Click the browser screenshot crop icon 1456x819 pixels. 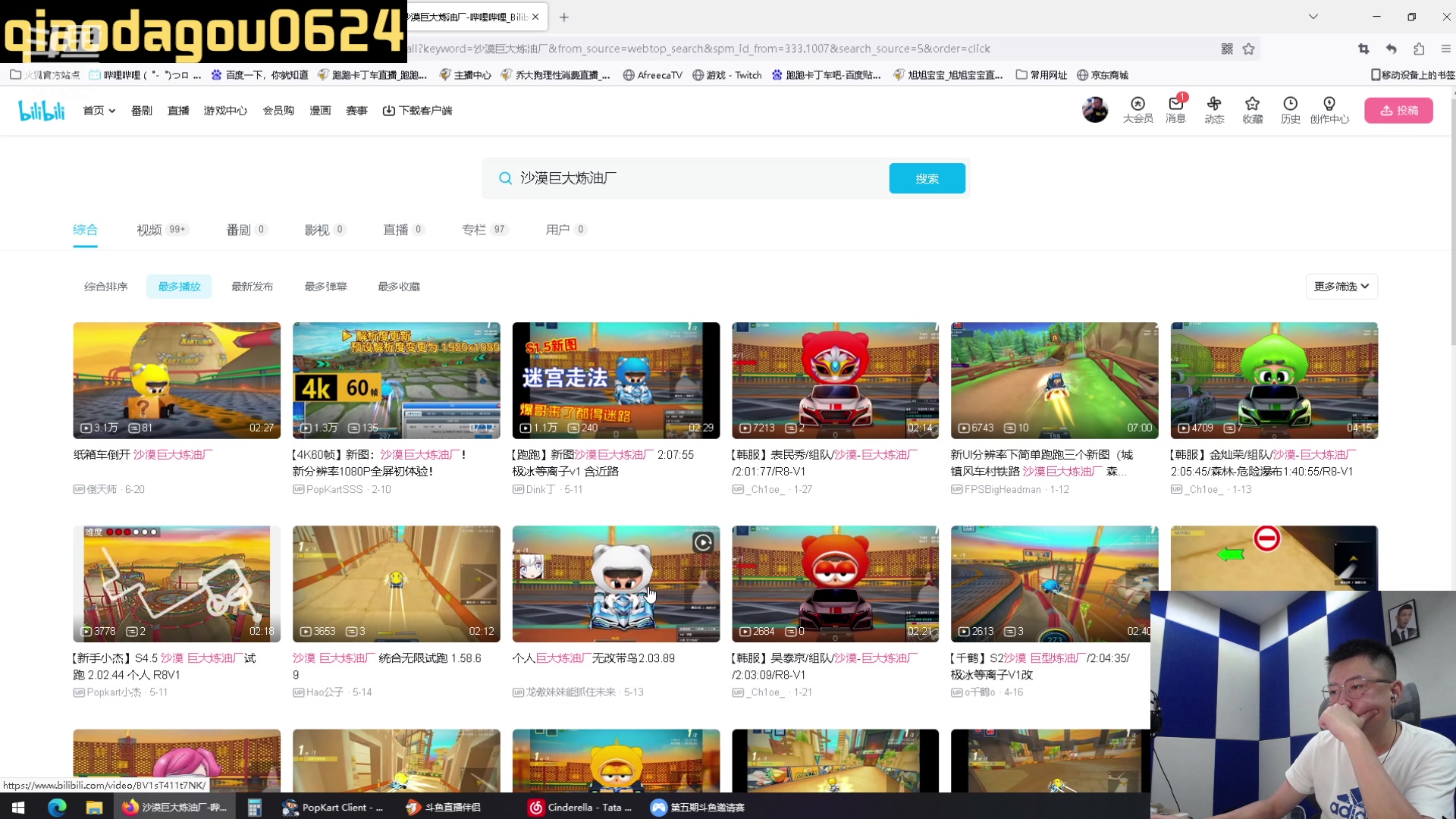coord(1363,49)
